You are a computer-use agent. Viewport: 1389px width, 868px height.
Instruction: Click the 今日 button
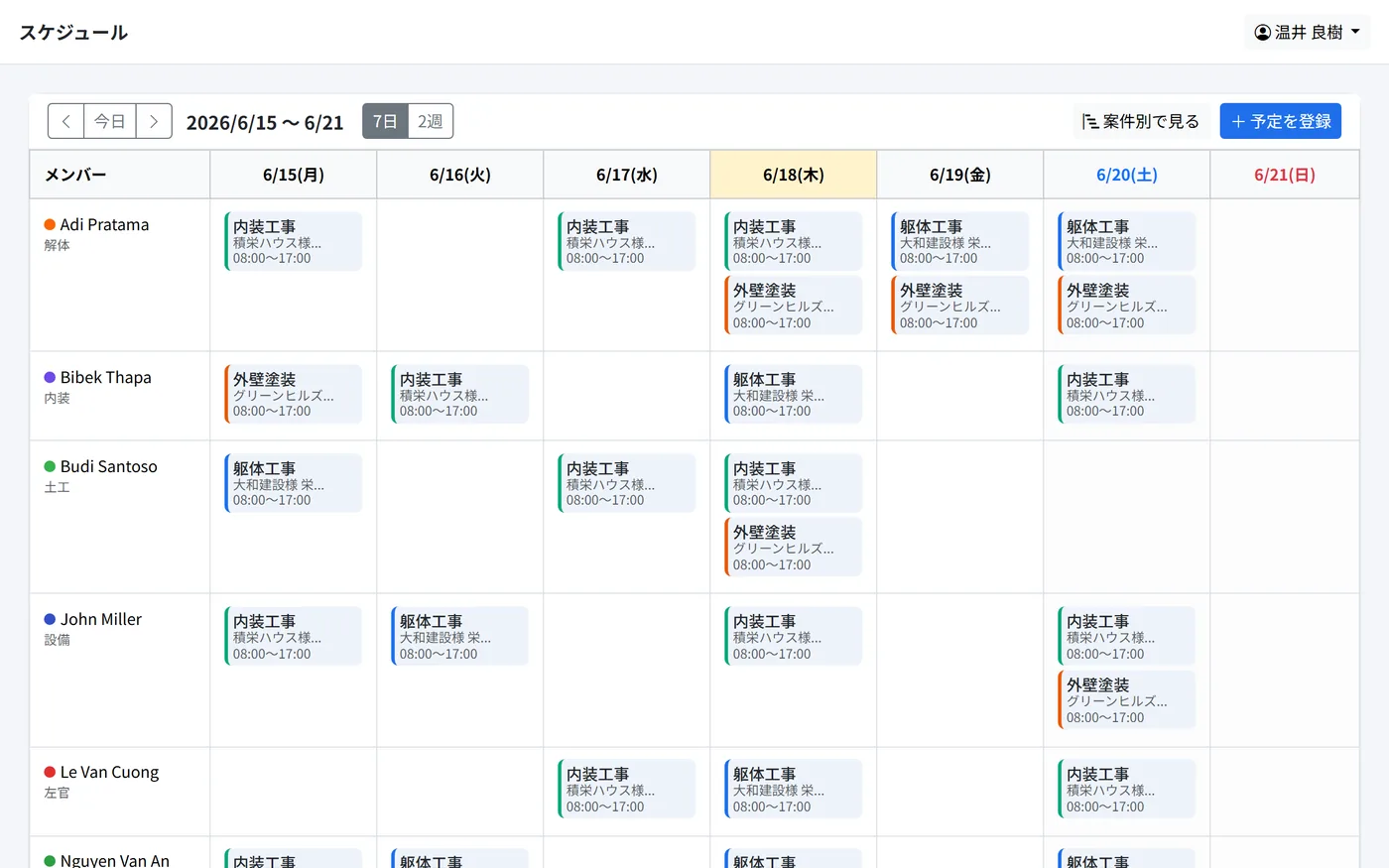(110, 121)
